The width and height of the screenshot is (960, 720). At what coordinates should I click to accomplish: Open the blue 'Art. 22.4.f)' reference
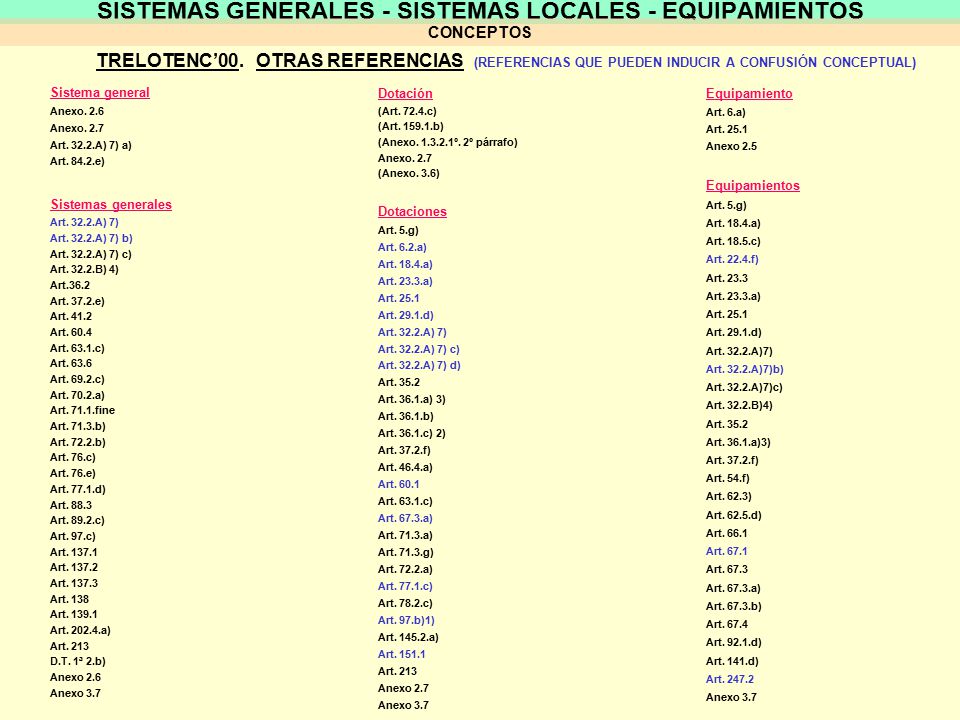[732, 259]
